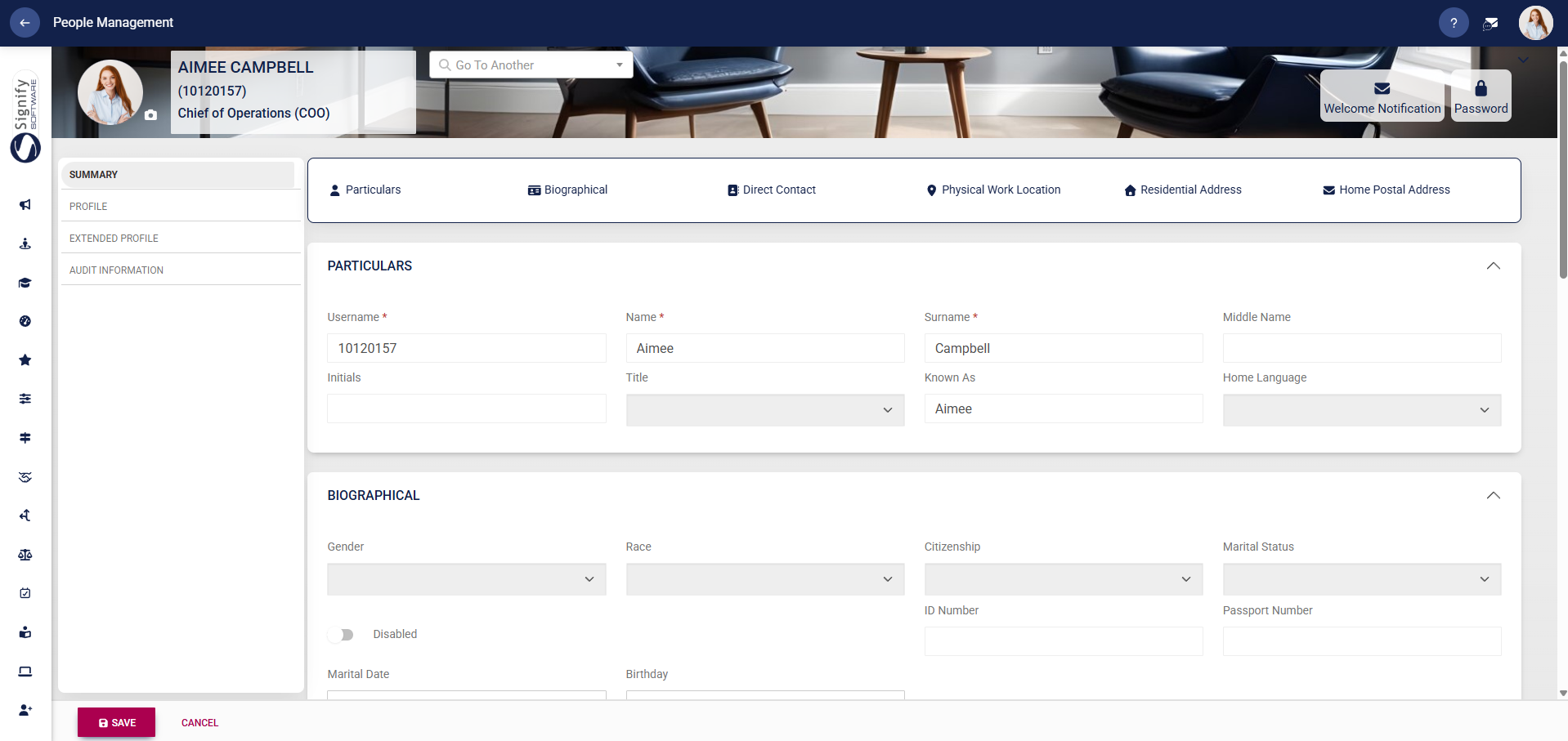Viewport: 1568px width, 741px height.
Task: Open announcements via the megaphone sidebar icon
Action: coord(25,205)
